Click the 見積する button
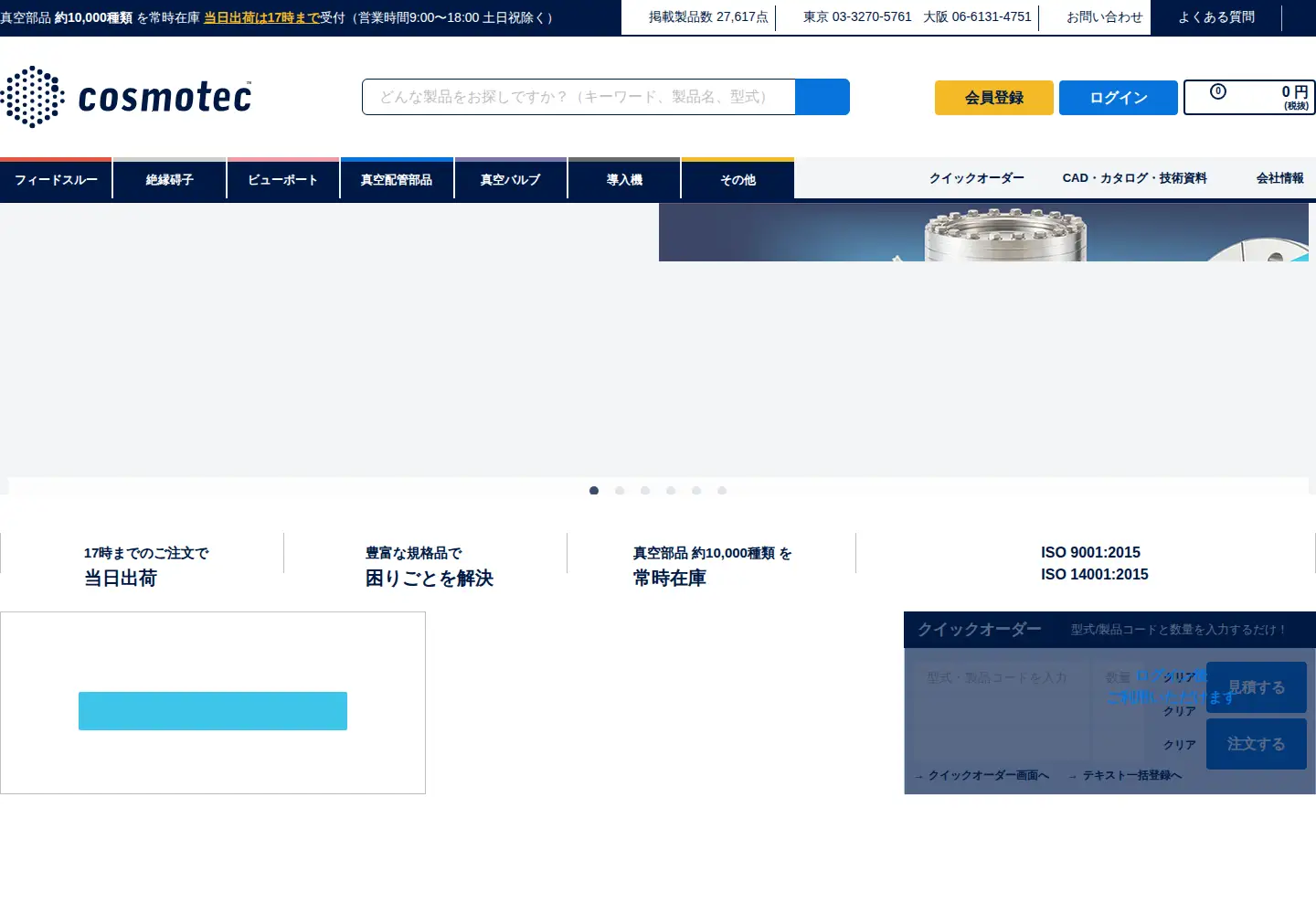Screen dimensions: 1316x914 coord(1257,687)
